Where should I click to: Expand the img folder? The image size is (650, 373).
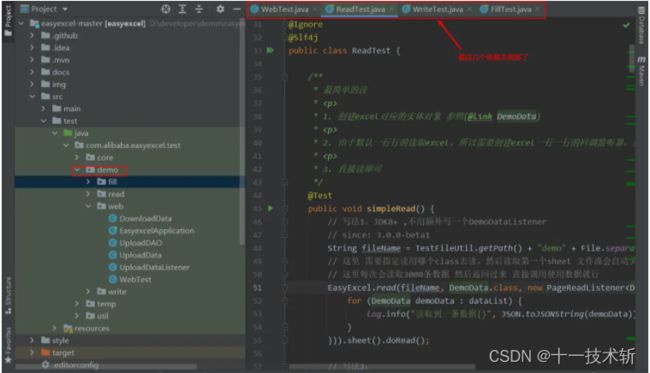tap(32, 84)
